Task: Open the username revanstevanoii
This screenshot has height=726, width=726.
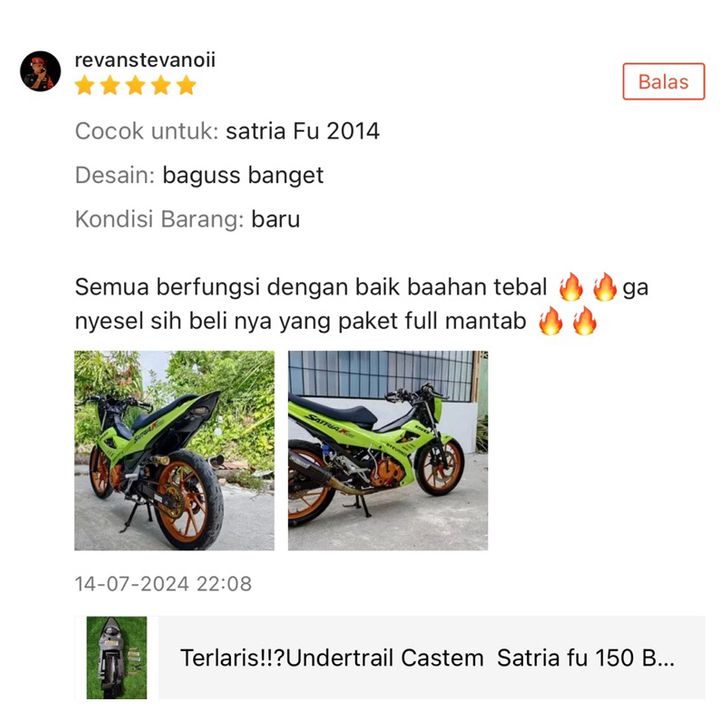Action: 145,60
